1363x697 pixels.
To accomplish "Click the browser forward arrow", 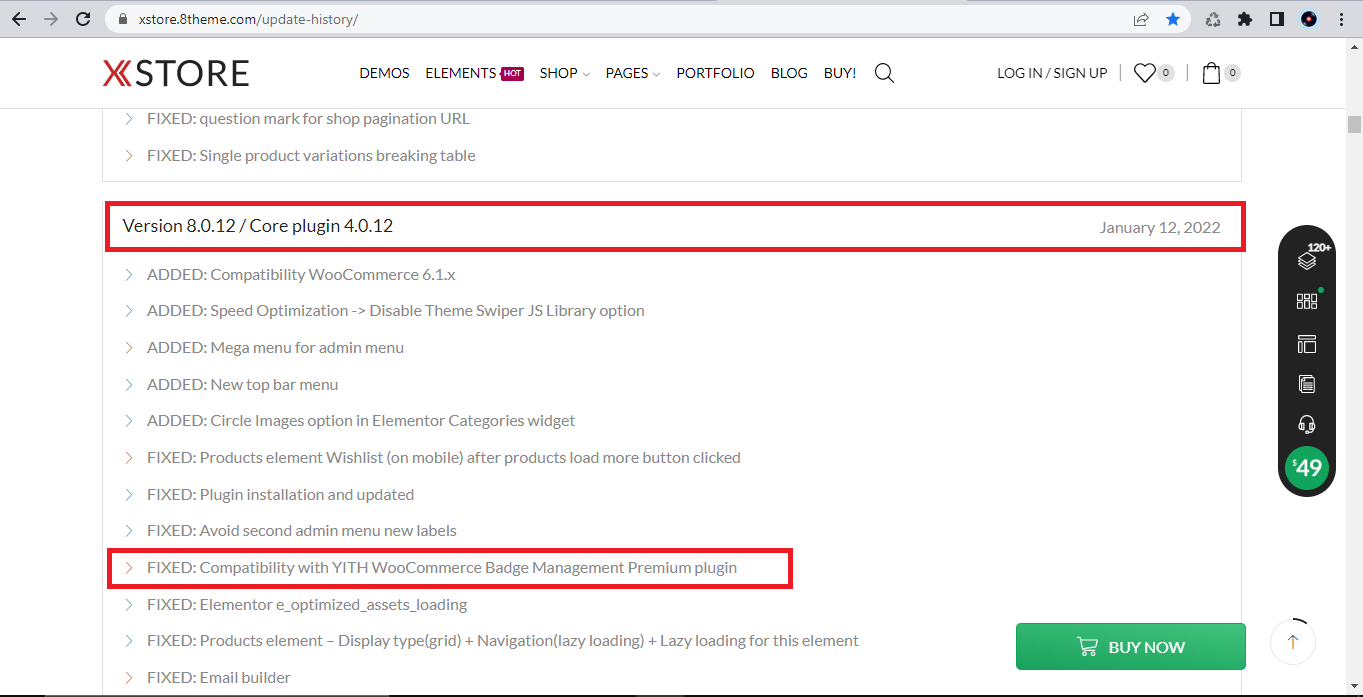I will (x=51, y=19).
